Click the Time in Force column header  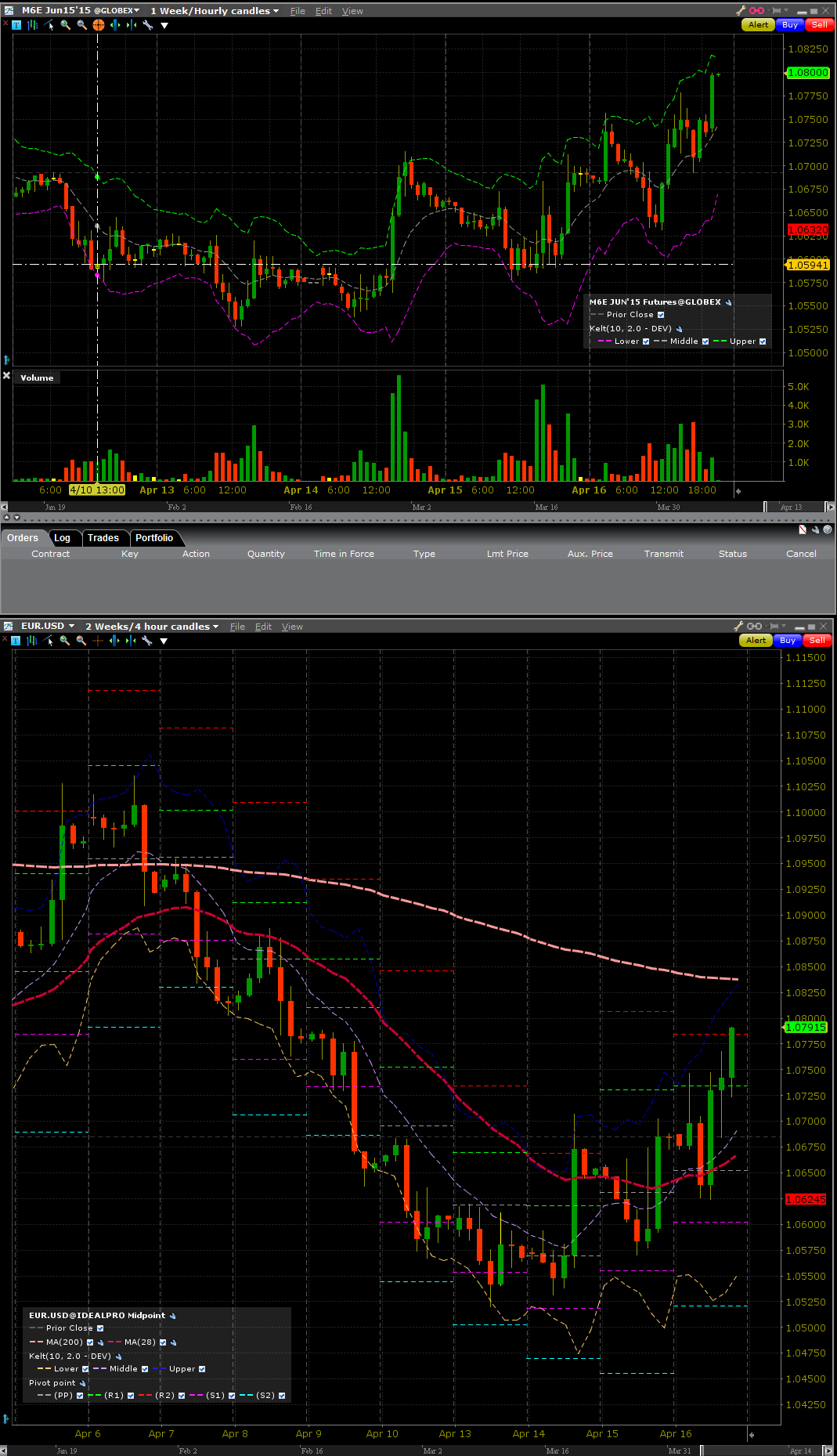pyautogui.click(x=344, y=554)
